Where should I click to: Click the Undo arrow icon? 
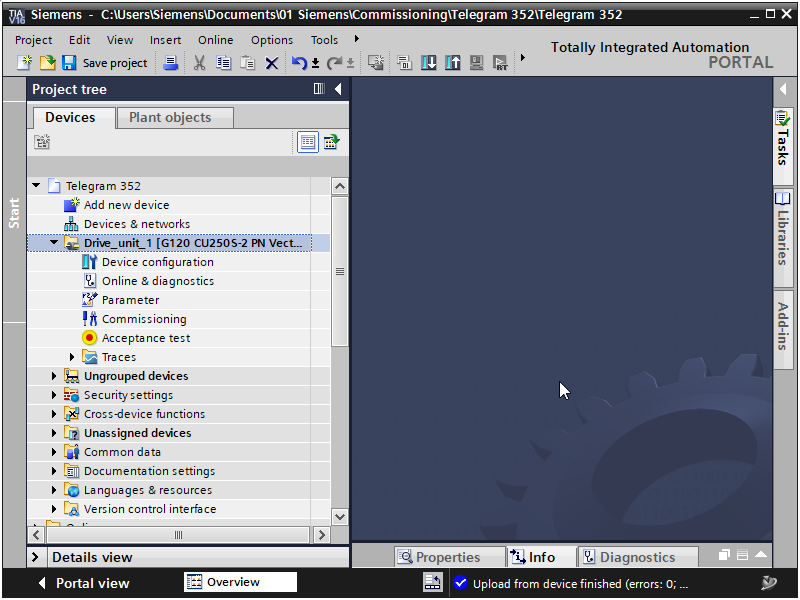pyautogui.click(x=299, y=63)
